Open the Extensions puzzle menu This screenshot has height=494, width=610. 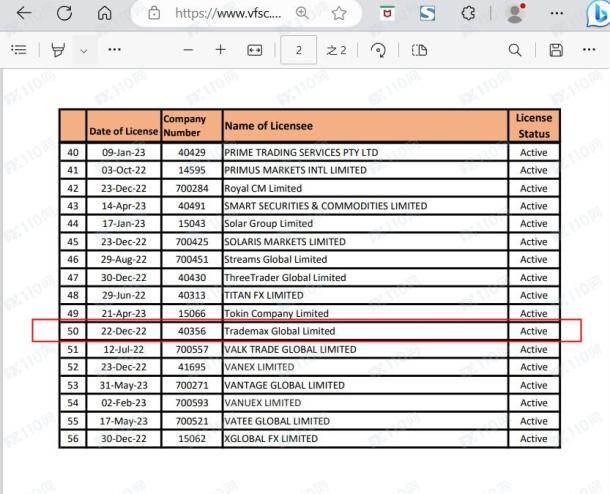click(468, 13)
